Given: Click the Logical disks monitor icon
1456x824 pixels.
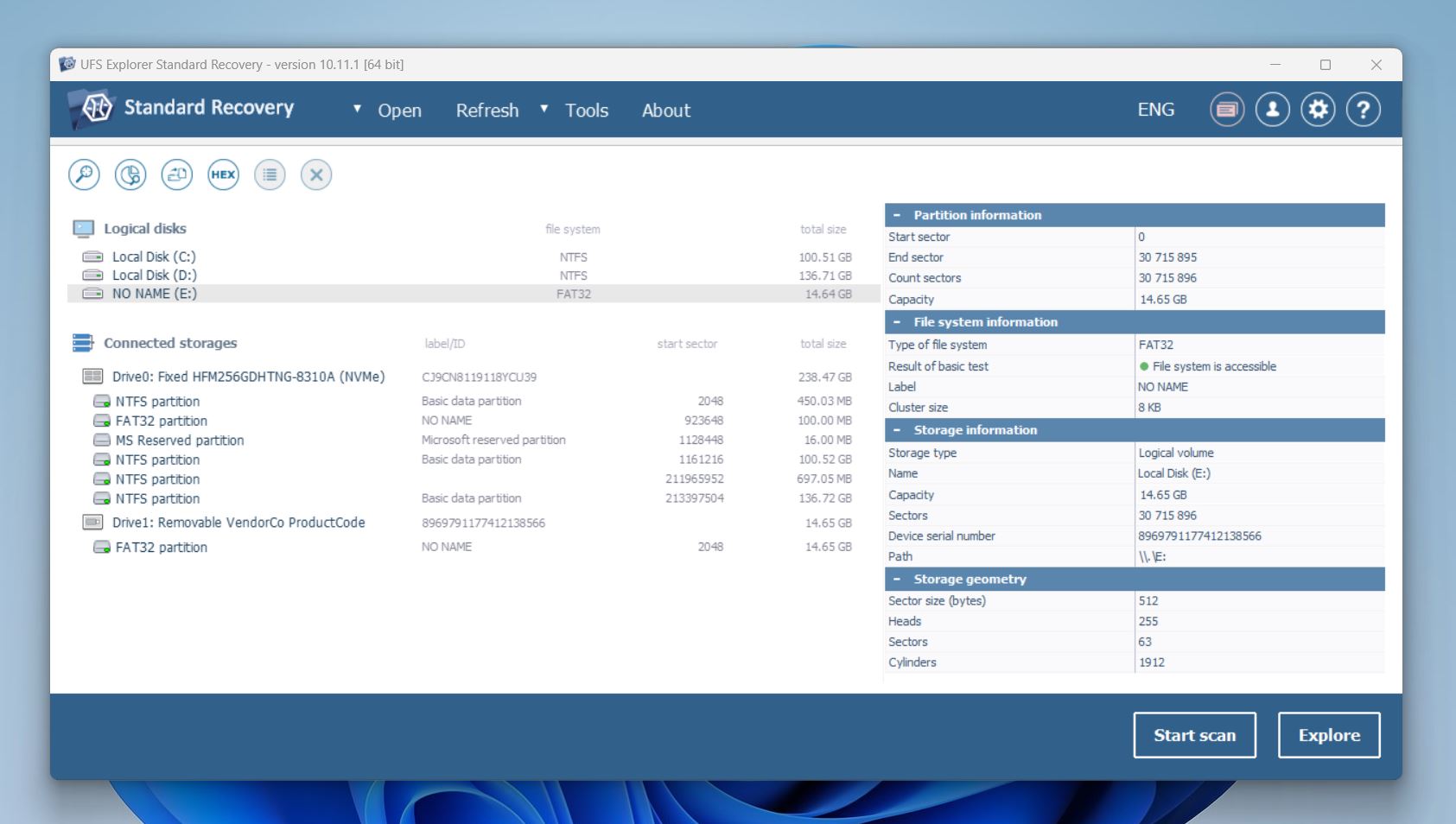Looking at the screenshot, I should coord(83,229).
